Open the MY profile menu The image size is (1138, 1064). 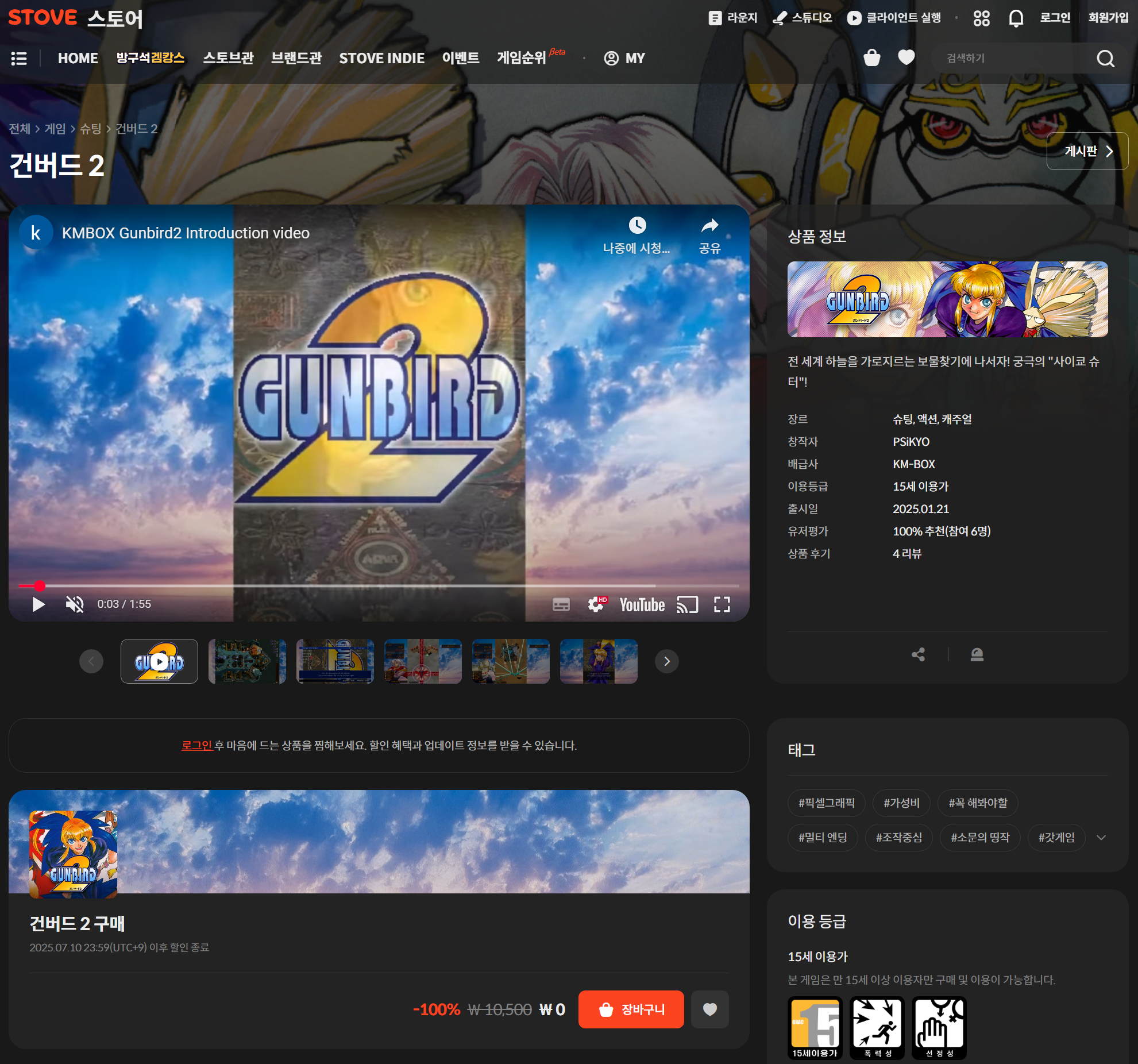click(624, 58)
